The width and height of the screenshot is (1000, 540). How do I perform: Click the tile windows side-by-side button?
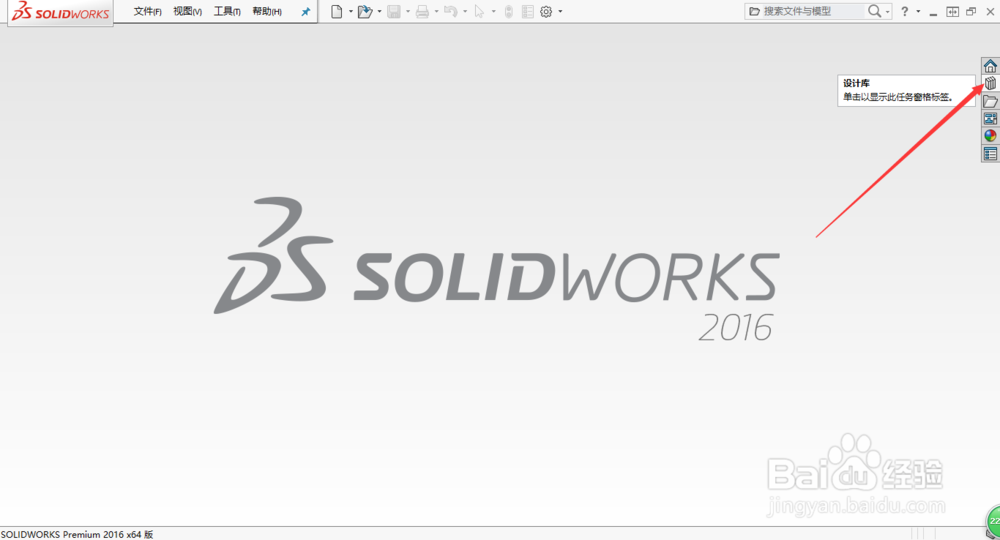952,11
